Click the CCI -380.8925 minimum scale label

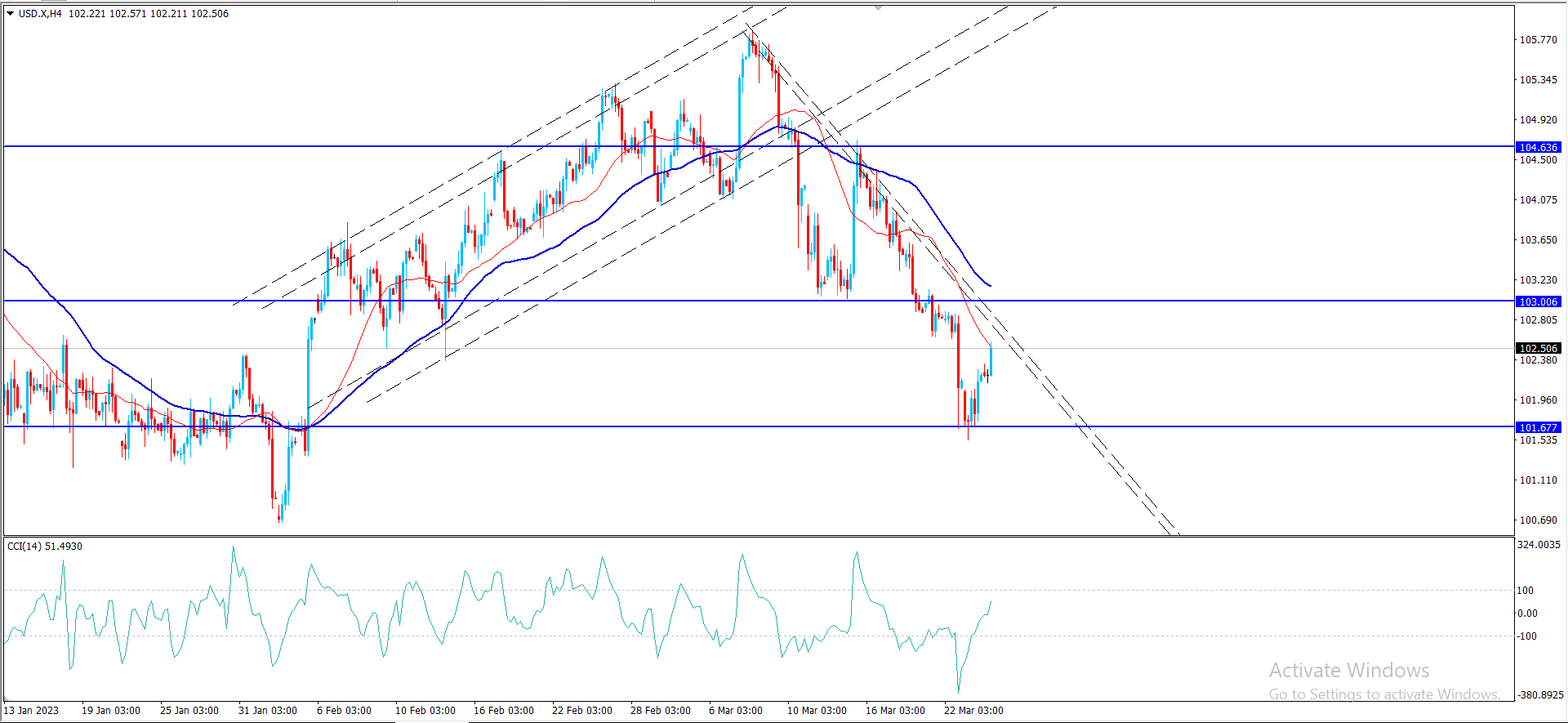pos(1539,694)
